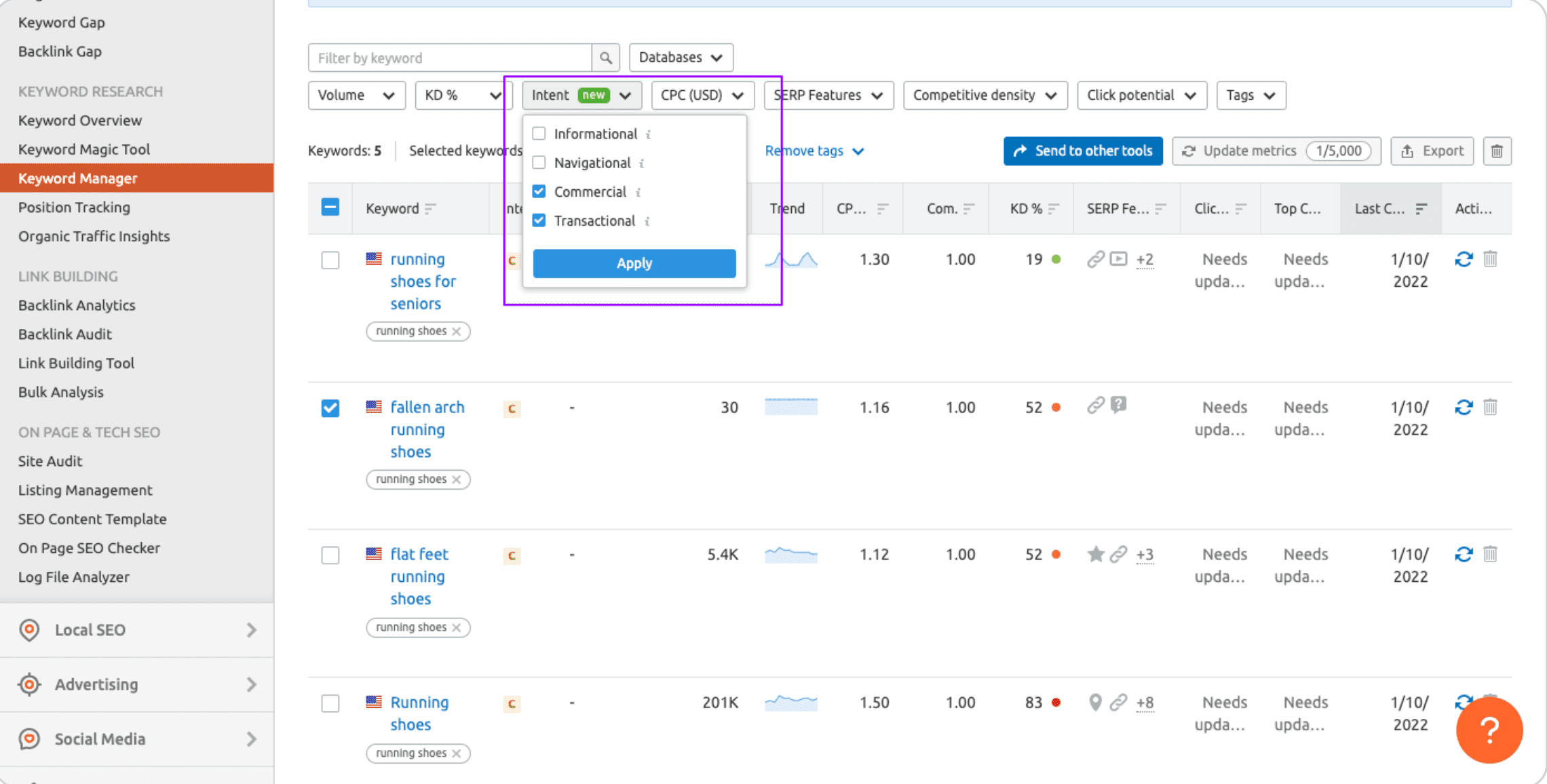Open the orange help question mark bubble

coord(1489,731)
